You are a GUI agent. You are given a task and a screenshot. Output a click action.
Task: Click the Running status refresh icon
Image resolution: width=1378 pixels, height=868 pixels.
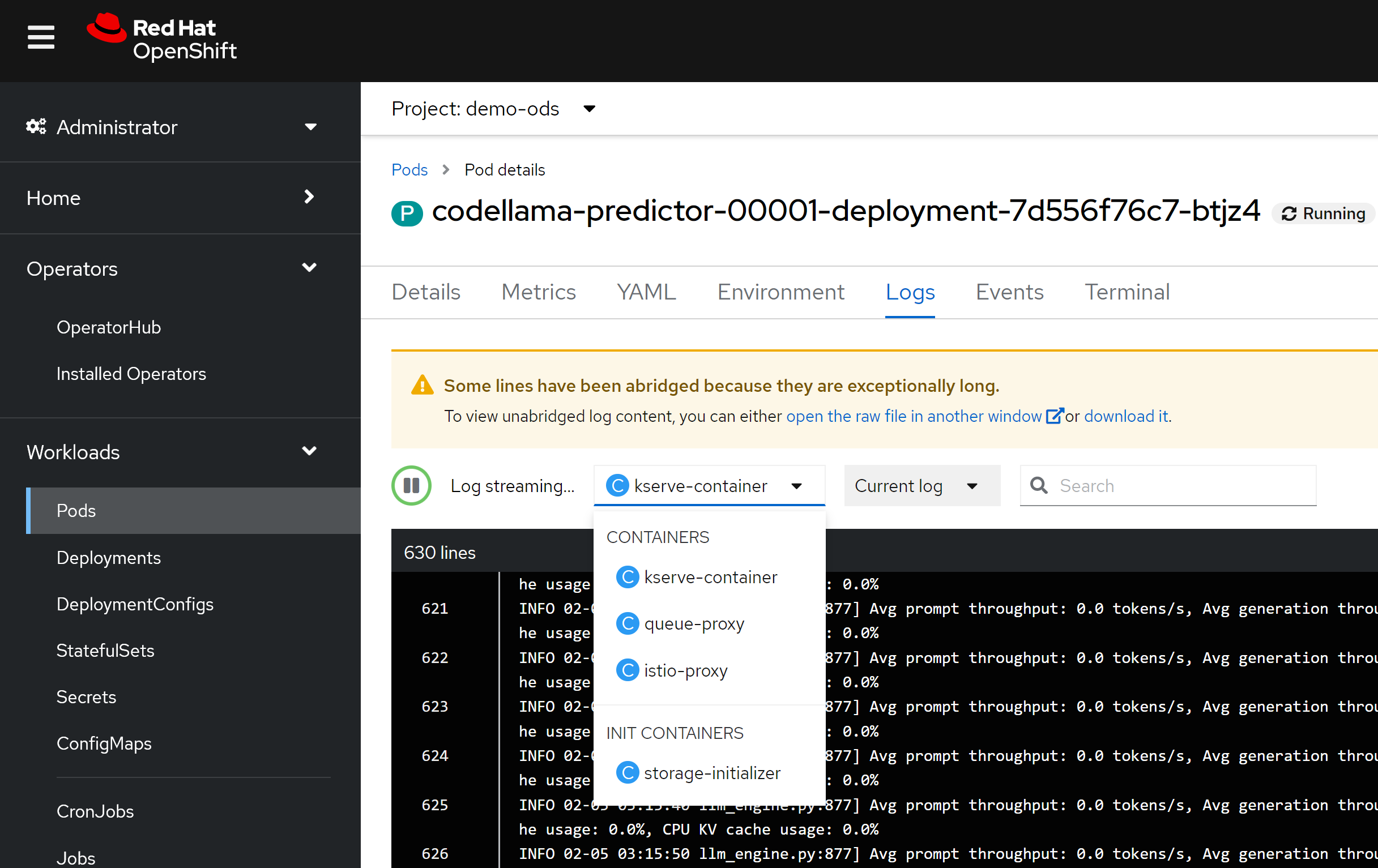click(x=1289, y=214)
